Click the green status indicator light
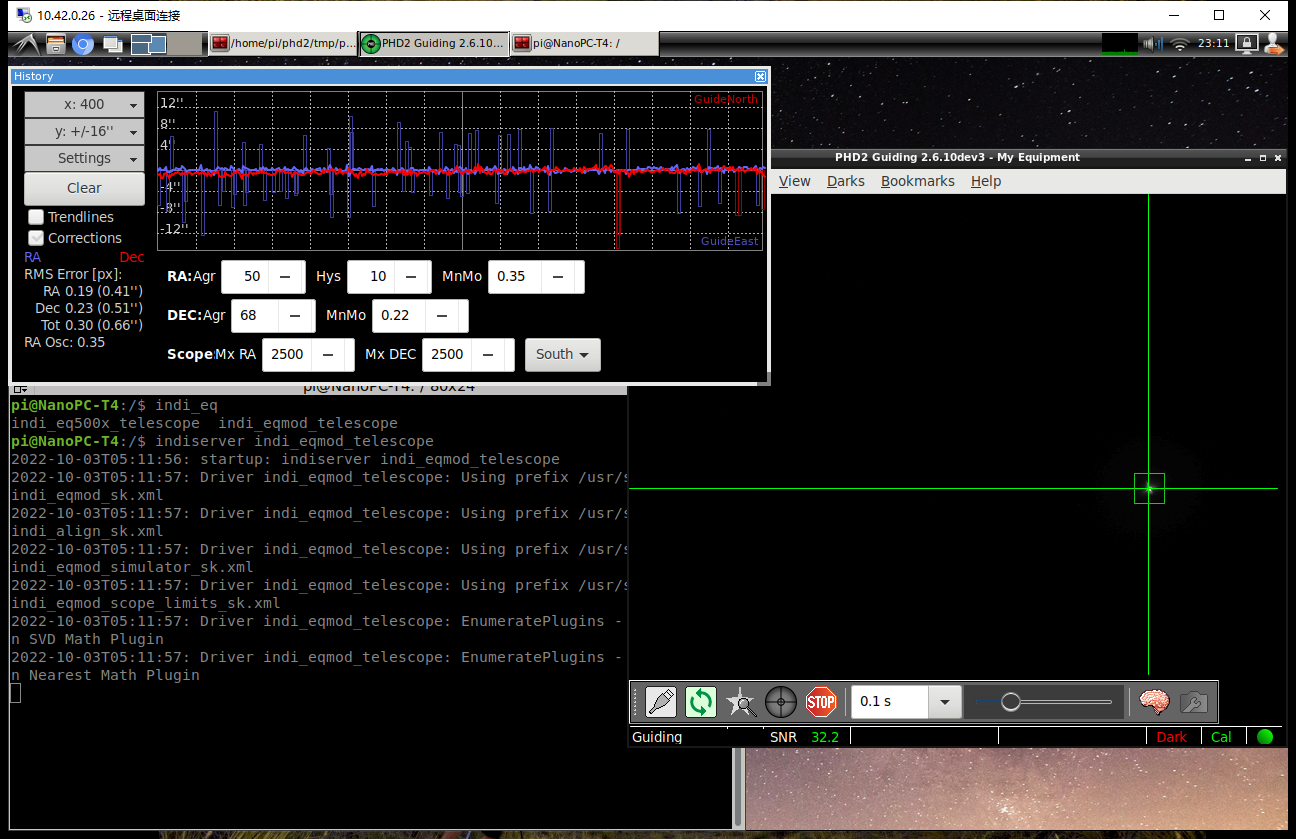Image resolution: width=1296 pixels, height=839 pixels. pyautogui.click(x=1265, y=737)
